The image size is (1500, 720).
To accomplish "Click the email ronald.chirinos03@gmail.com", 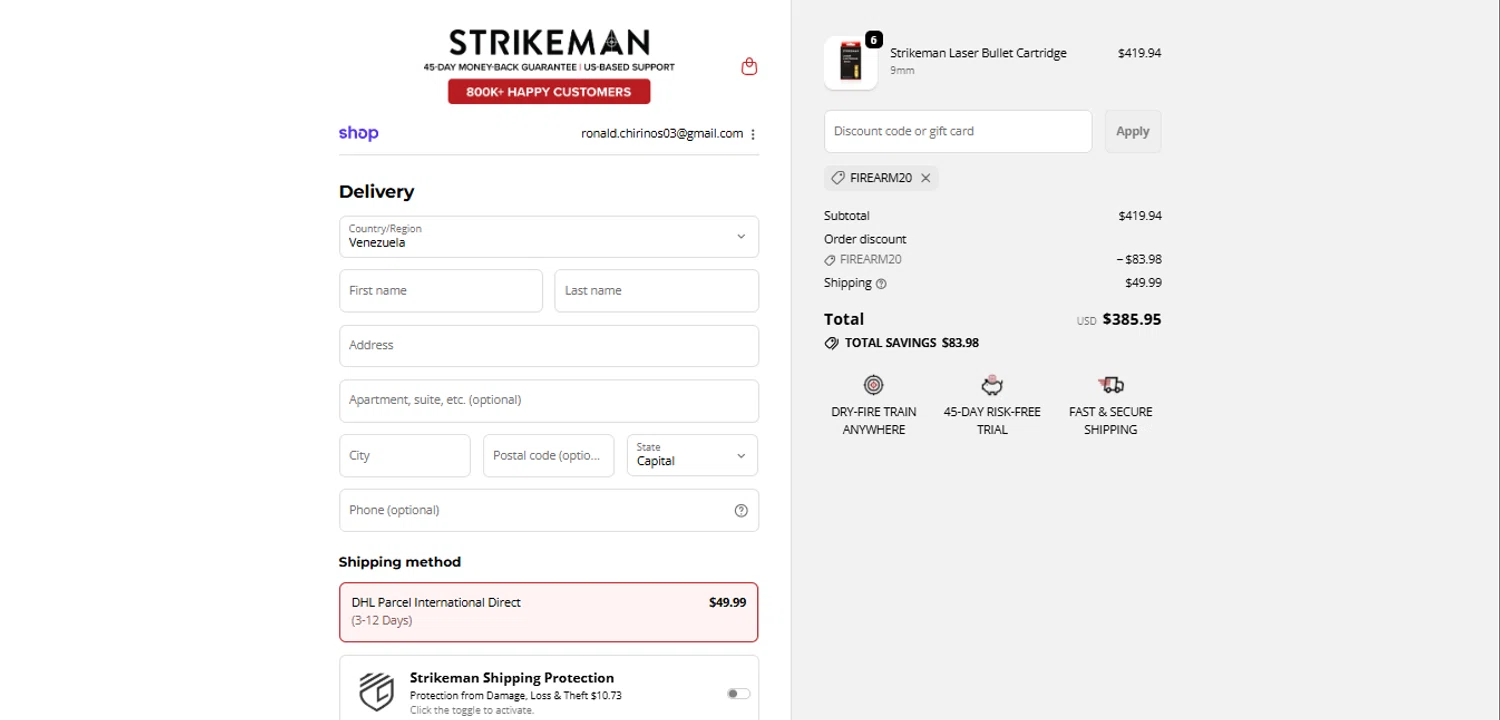I will [x=662, y=134].
